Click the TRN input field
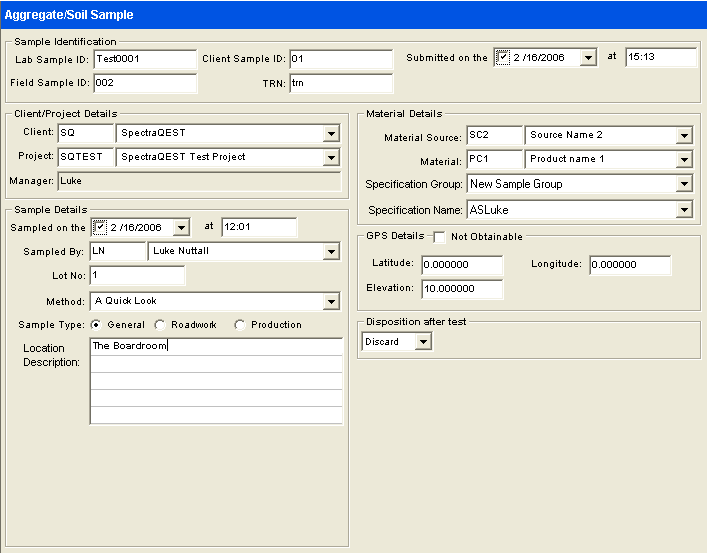The width and height of the screenshot is (707, 553). [340, 83]
